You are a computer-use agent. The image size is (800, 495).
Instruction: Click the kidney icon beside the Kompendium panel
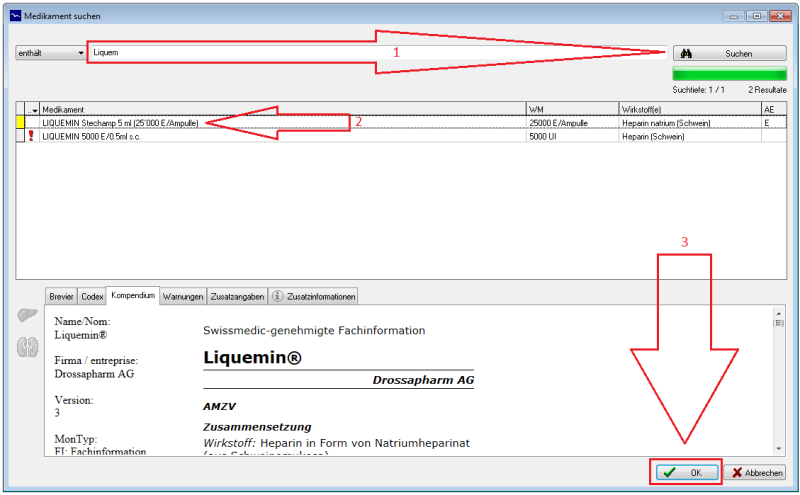pos(28,347)
